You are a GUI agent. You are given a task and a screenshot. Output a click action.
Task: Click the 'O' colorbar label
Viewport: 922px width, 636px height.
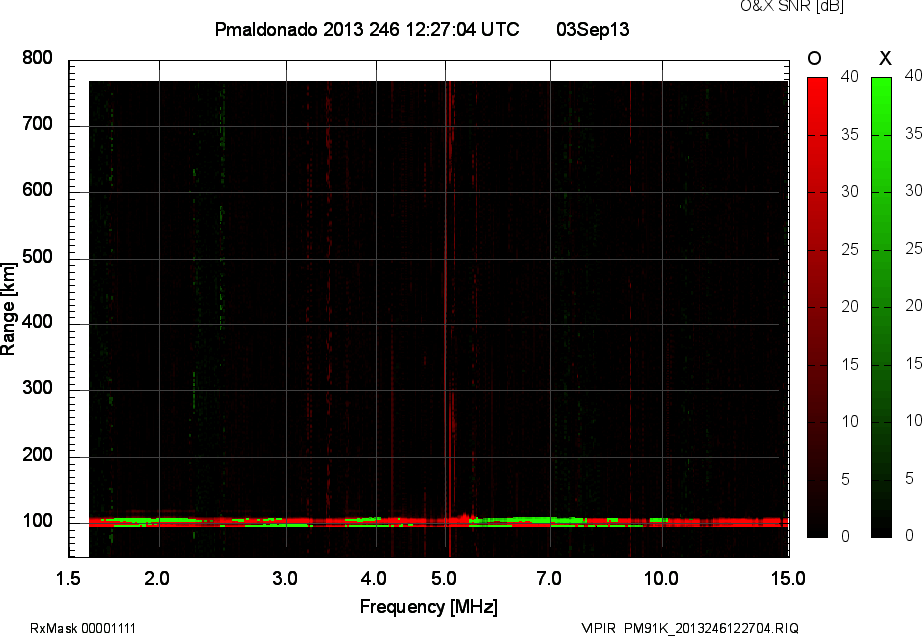pyautogui.click(x=814, y=58)
